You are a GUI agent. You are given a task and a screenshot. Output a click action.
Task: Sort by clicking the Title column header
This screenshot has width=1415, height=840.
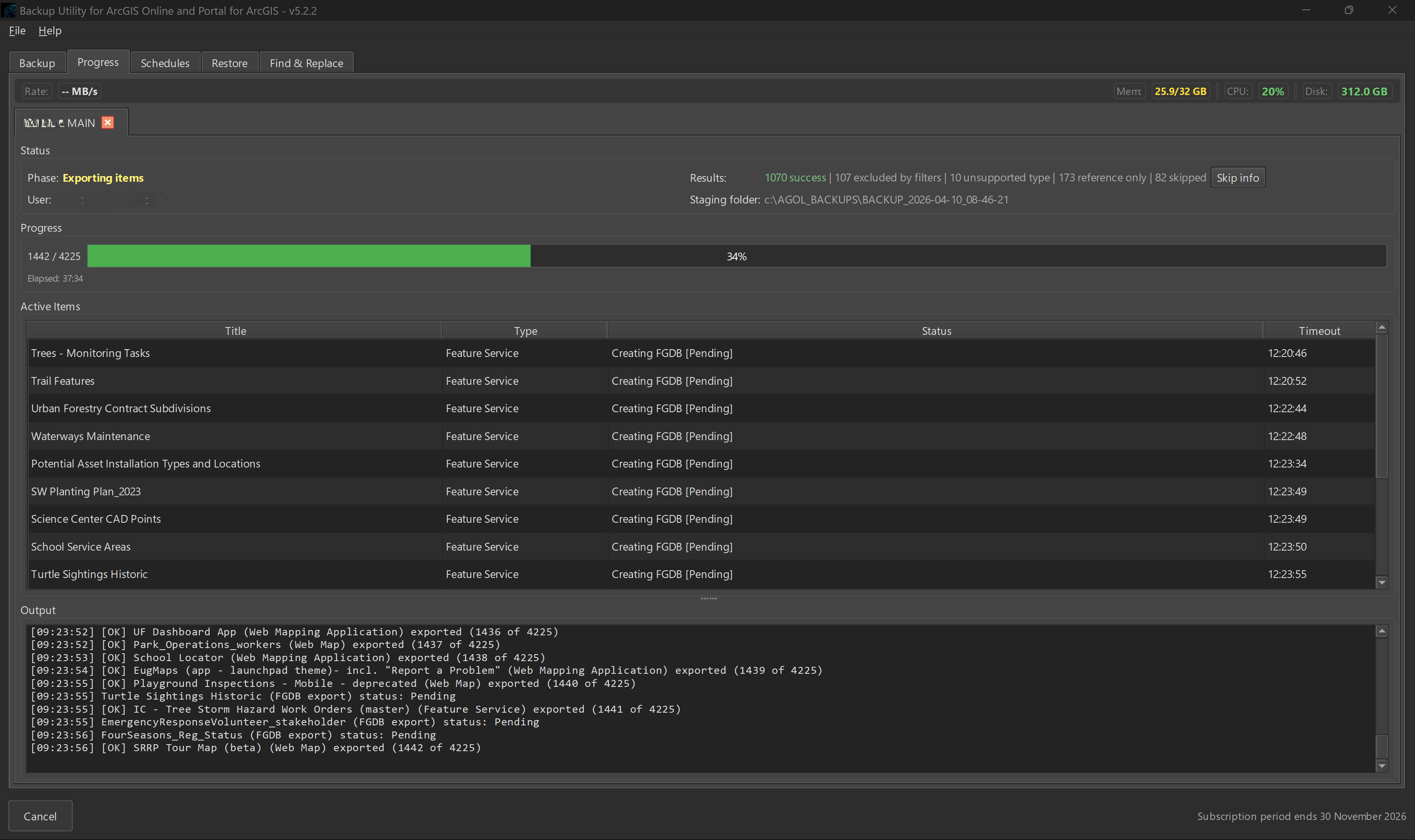[x=235, y=331]
